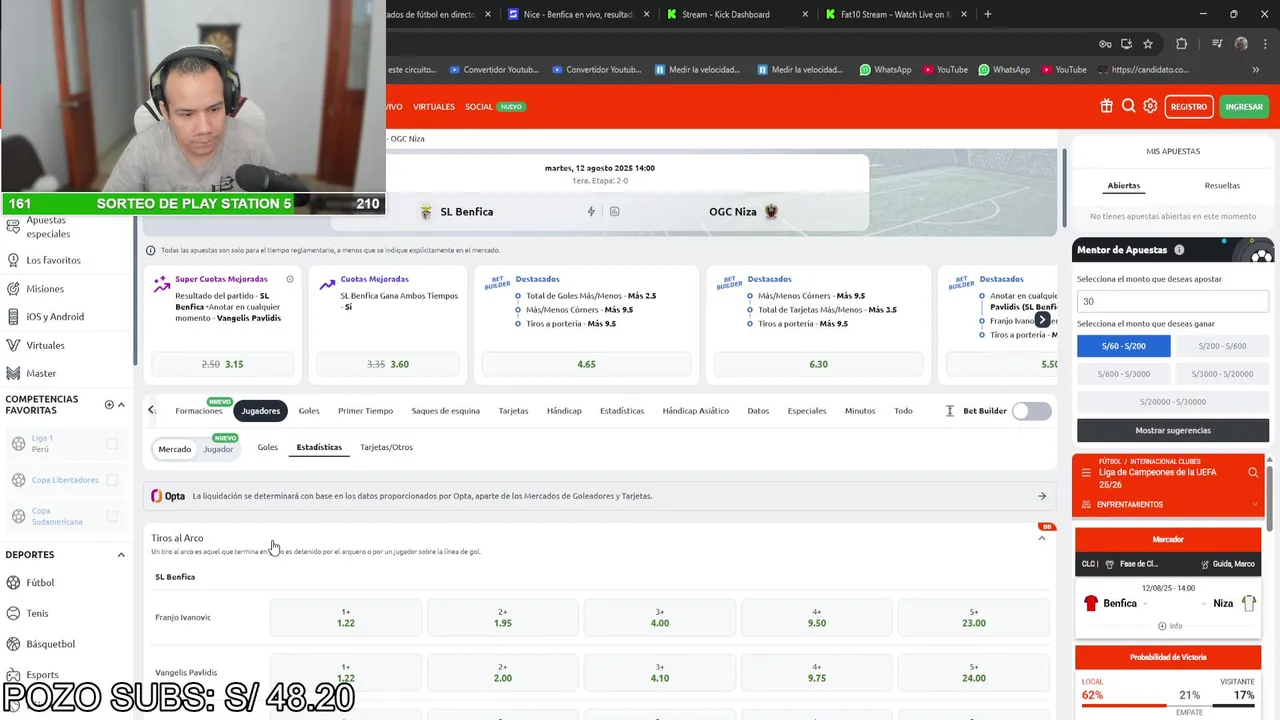
Task: Advance the highlighted bets carousel arrow
Action: [1042, 319]
